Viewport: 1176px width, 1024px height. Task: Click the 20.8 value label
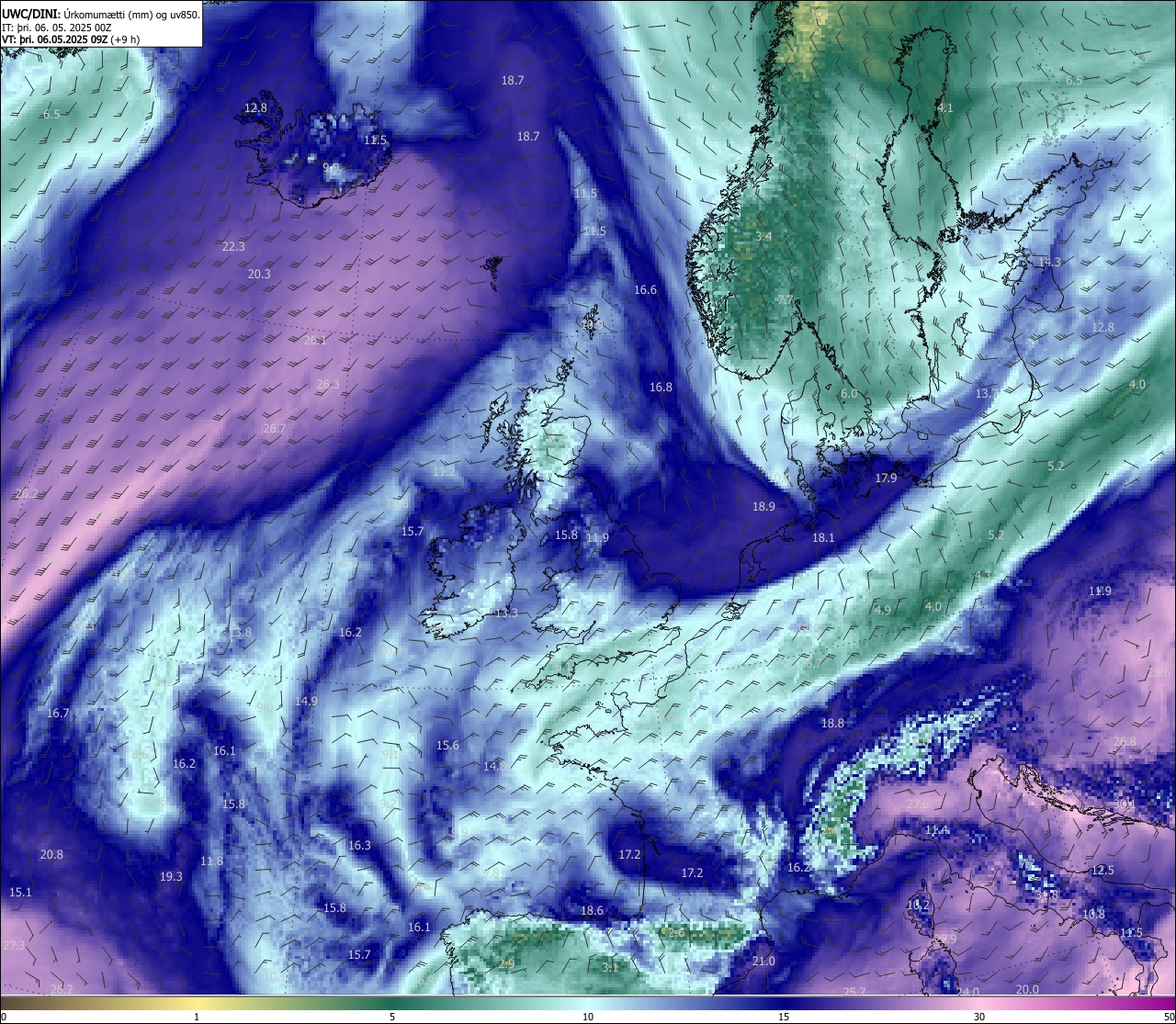(51, 854)
